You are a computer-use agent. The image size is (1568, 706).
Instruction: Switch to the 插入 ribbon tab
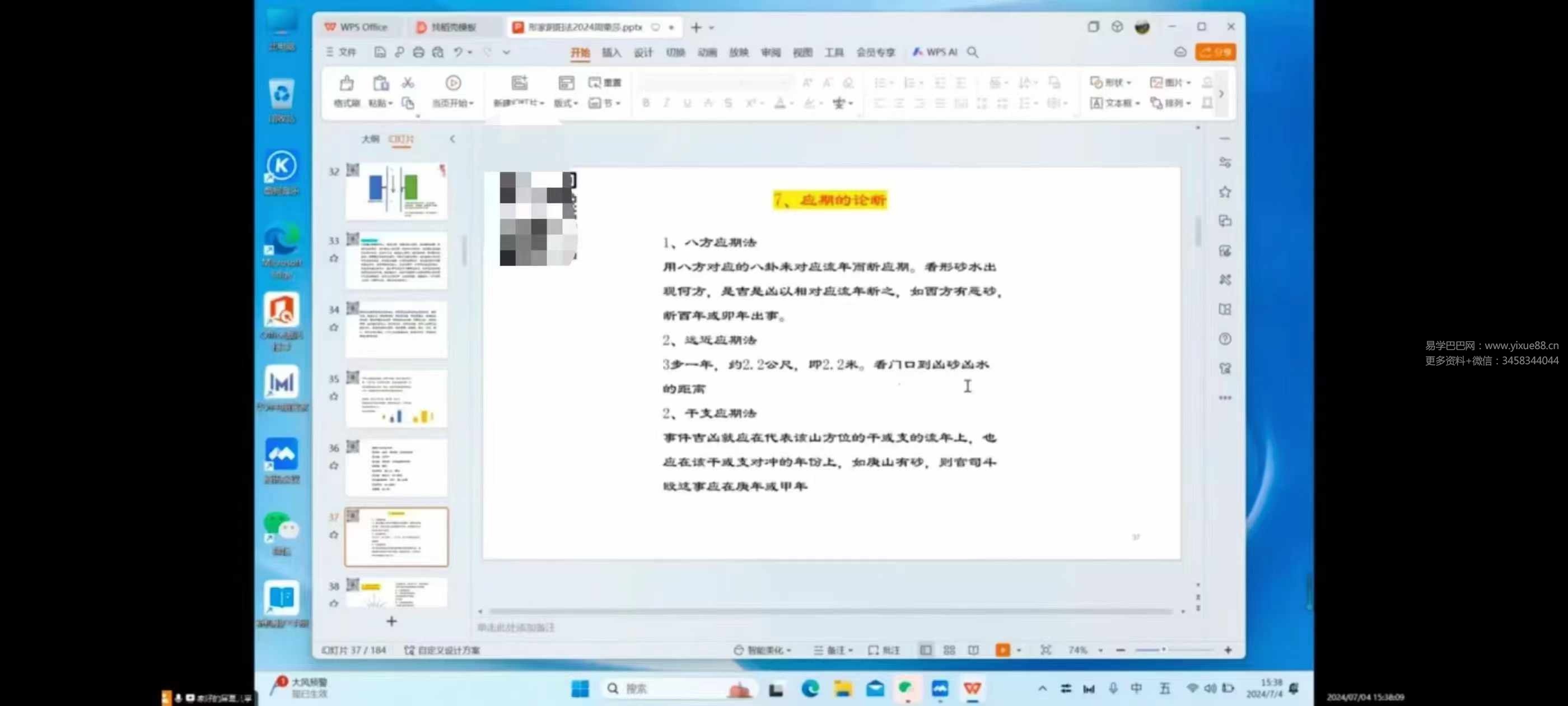[x=611, y=52]
